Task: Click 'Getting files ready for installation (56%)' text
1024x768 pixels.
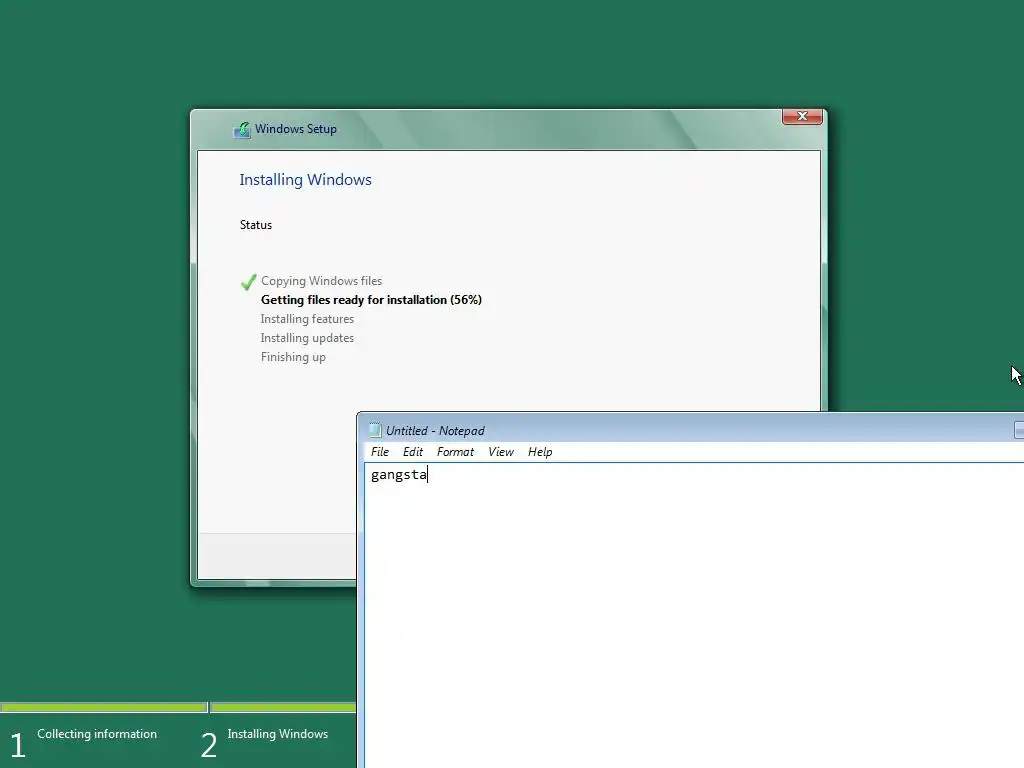Action: [371, 300]
